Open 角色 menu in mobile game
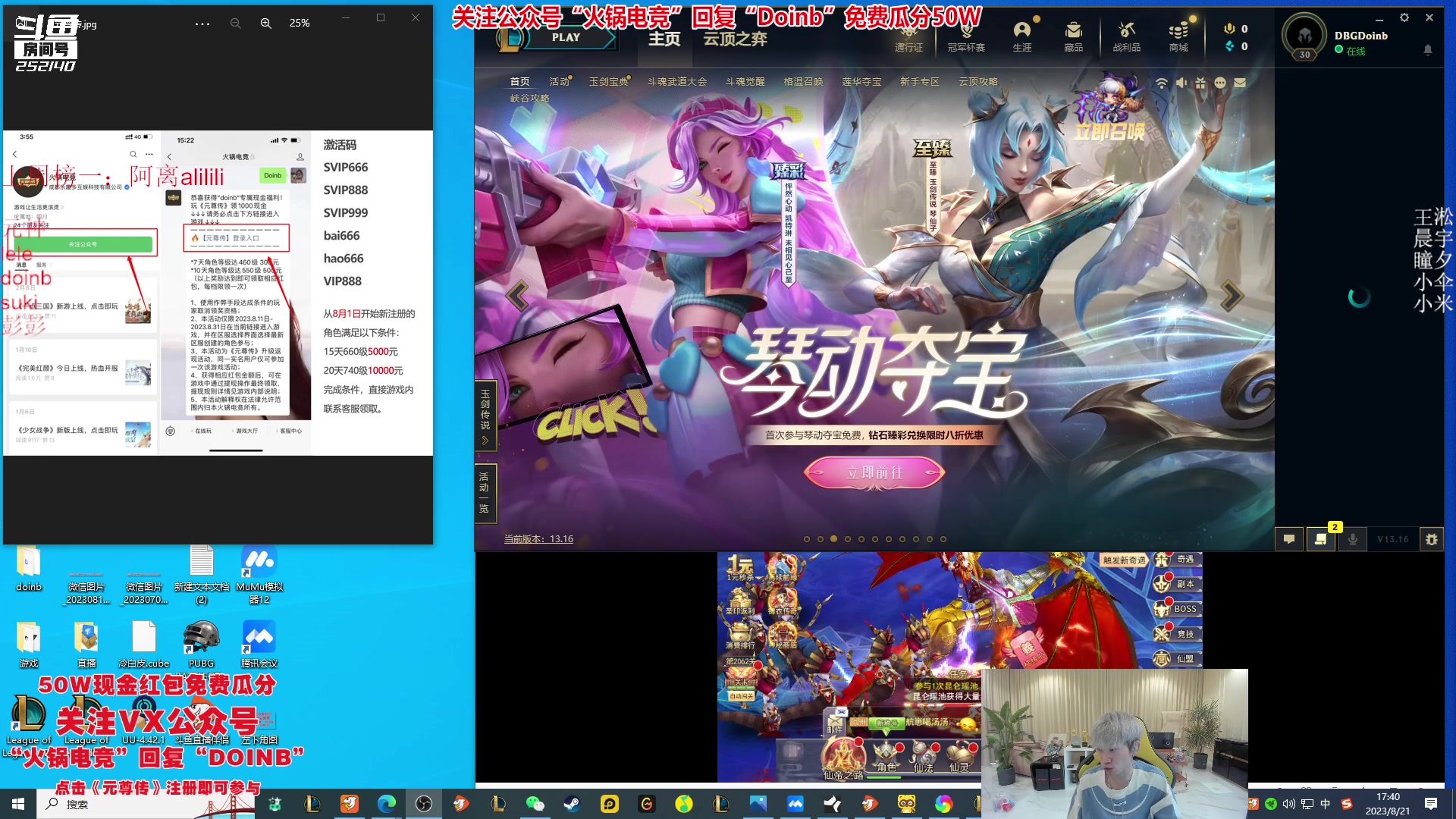The image size is (1456, 819). coord(886,757)
